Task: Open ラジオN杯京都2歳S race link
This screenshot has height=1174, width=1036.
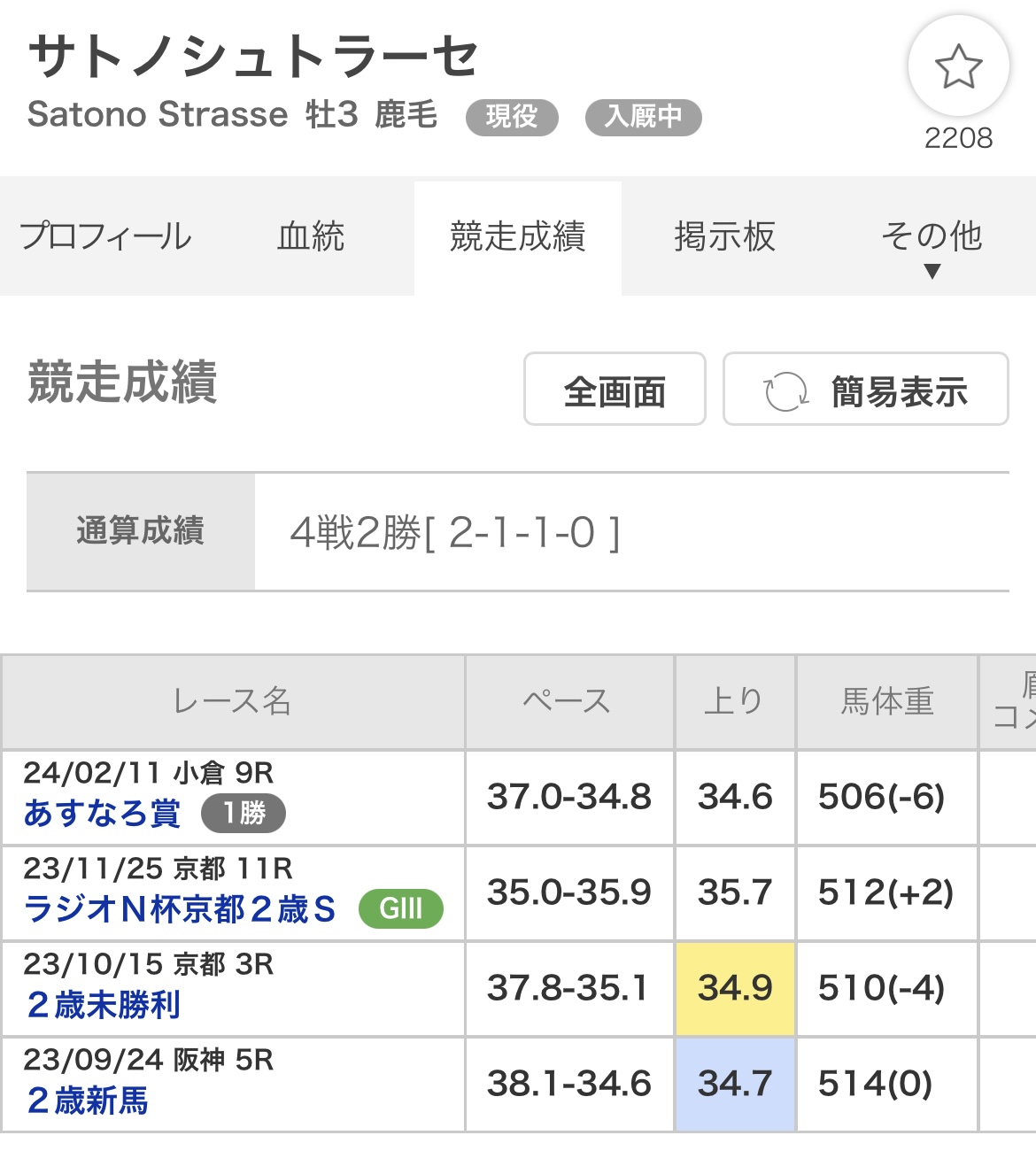Action: click(x=180, y=908)
